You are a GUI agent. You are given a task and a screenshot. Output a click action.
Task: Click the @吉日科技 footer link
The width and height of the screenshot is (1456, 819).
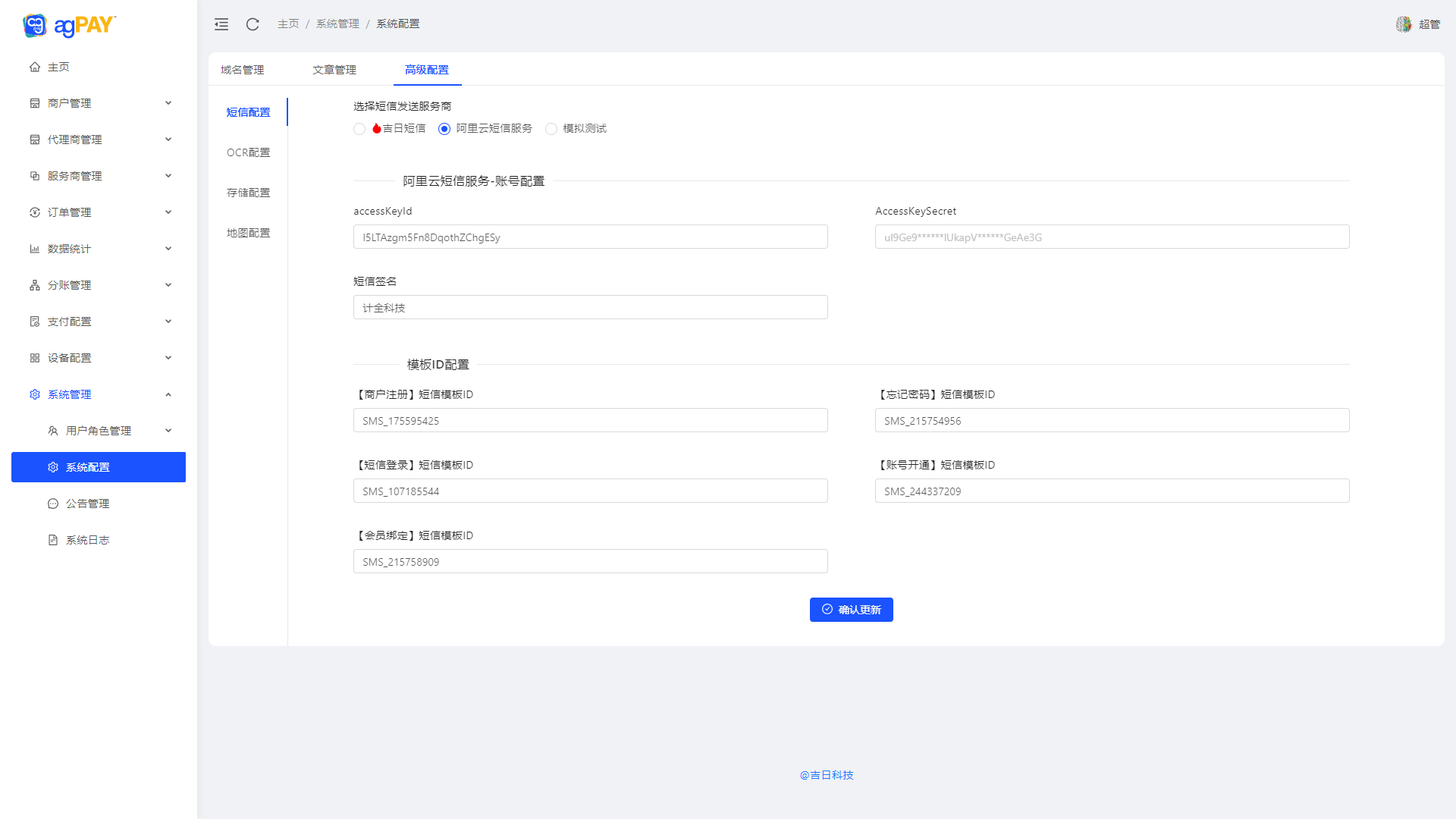pos(827,775)
